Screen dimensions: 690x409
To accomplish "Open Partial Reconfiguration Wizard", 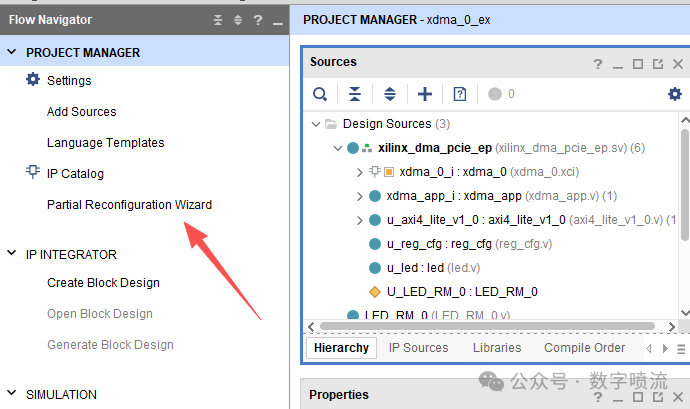I will click(x=129, y=205).
